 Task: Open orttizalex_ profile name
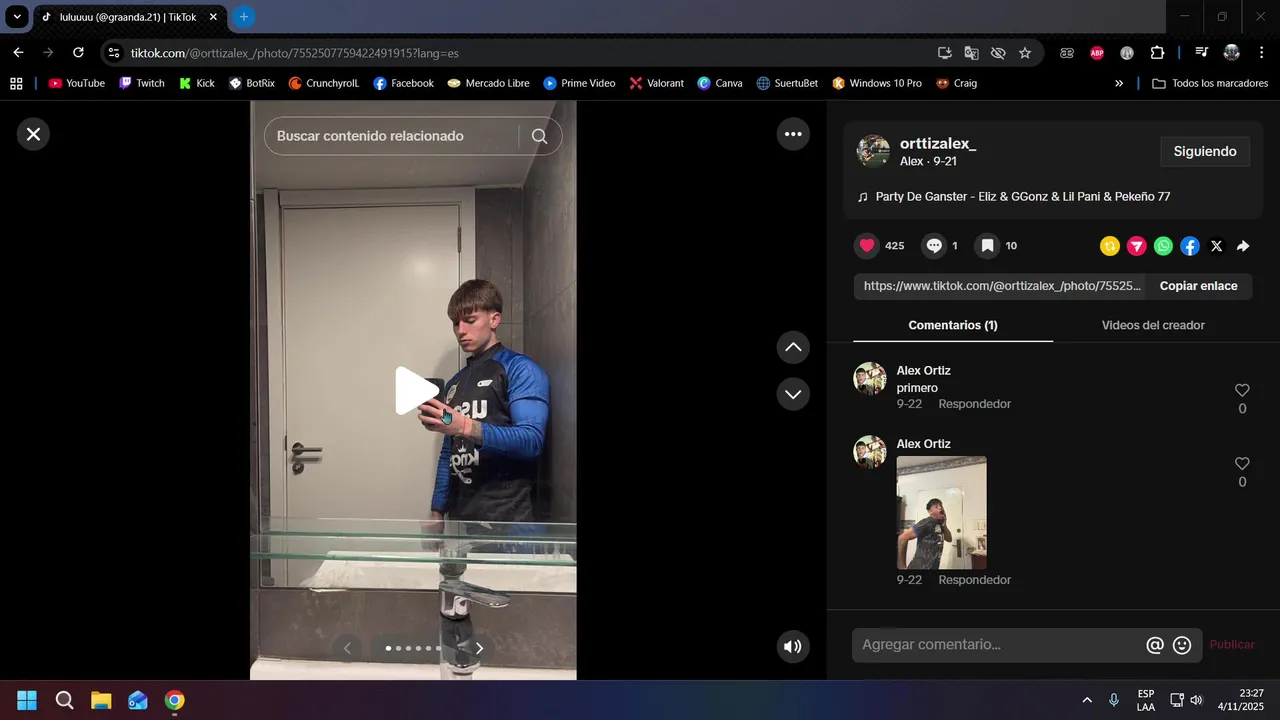pyautogui.click(x=938, y=144)
